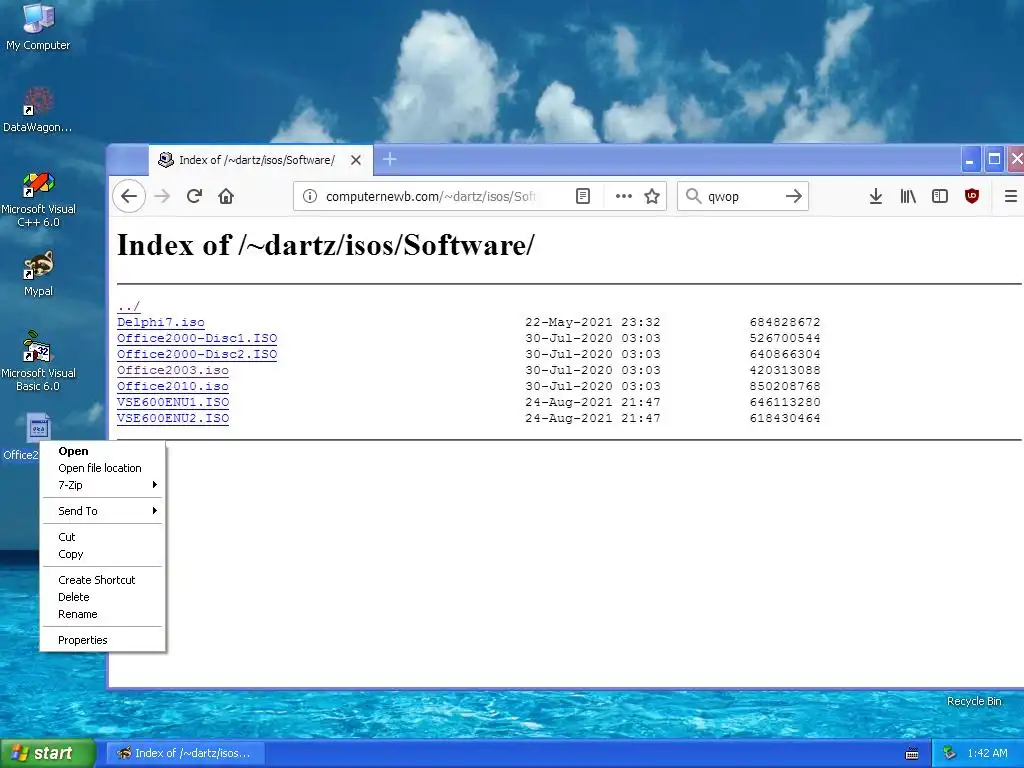Toggle reader view icon in address bar
This screenshot has height=768, width=1024.
(583, 196)
